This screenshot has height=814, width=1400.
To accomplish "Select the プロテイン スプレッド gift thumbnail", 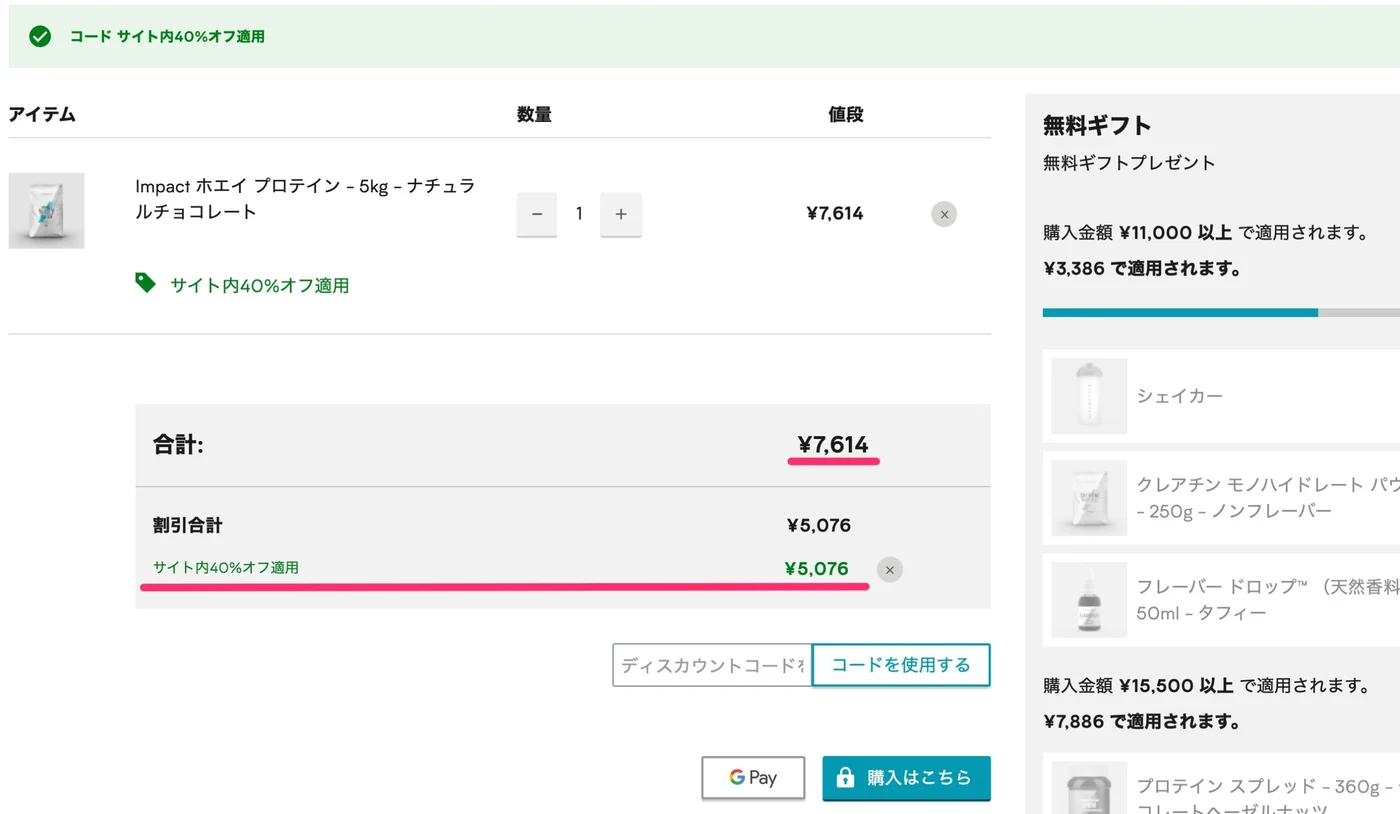I will point(1089,787).
